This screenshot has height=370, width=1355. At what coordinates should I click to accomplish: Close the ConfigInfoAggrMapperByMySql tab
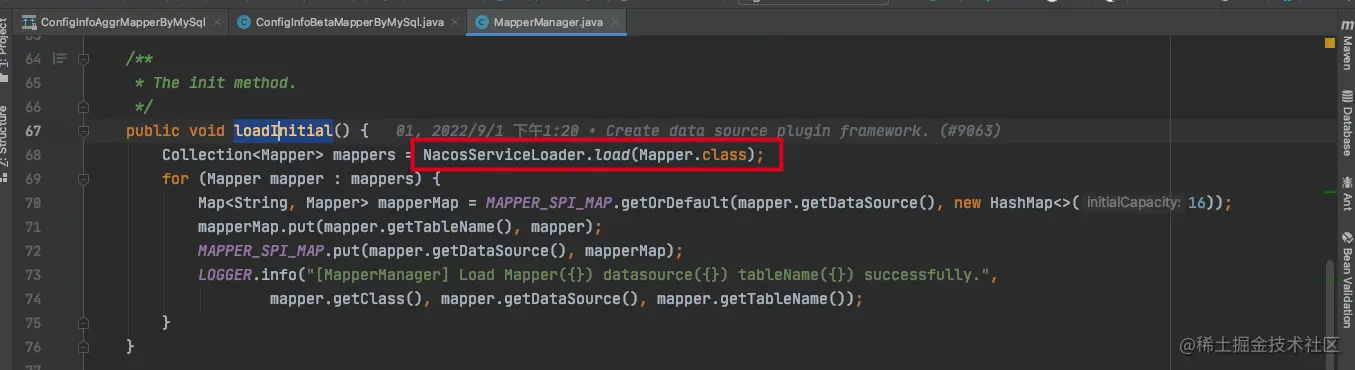point(217,22)
